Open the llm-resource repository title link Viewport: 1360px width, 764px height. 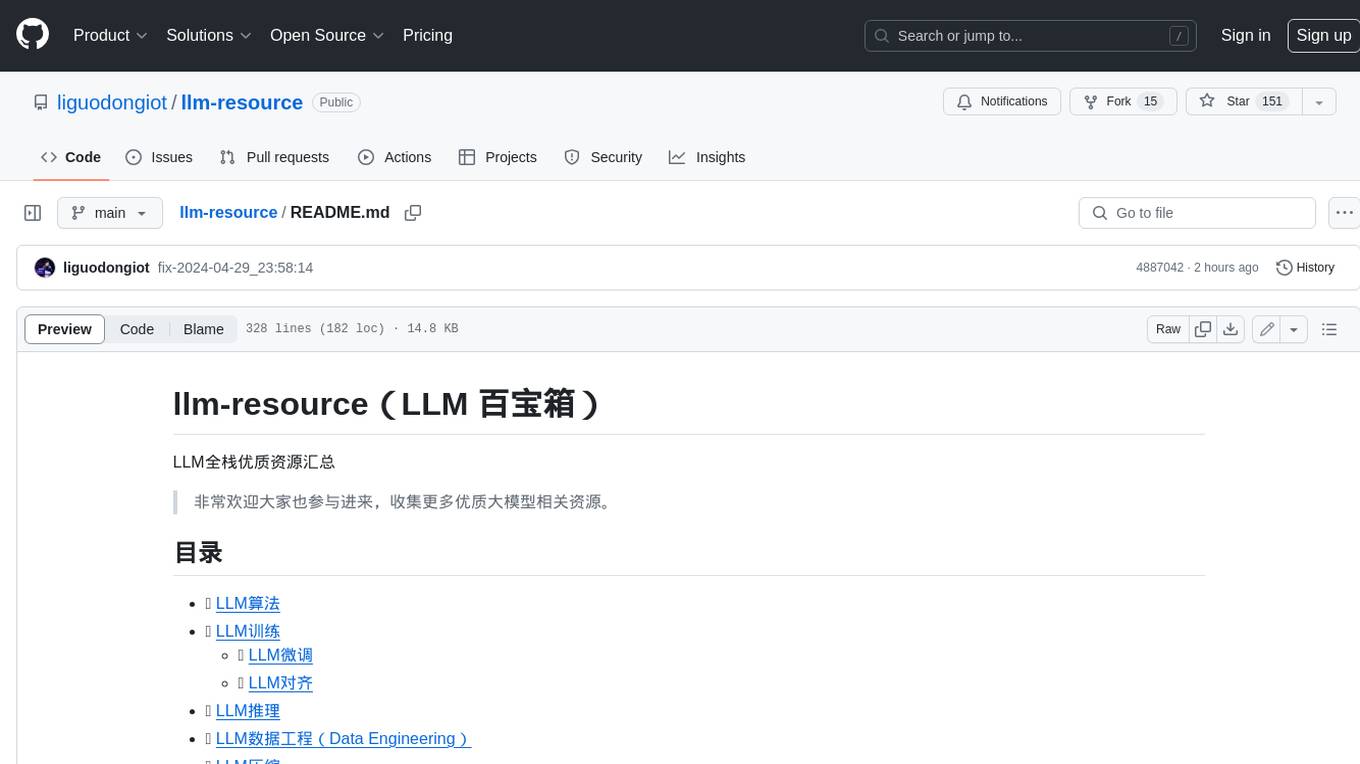coord(242,102)
